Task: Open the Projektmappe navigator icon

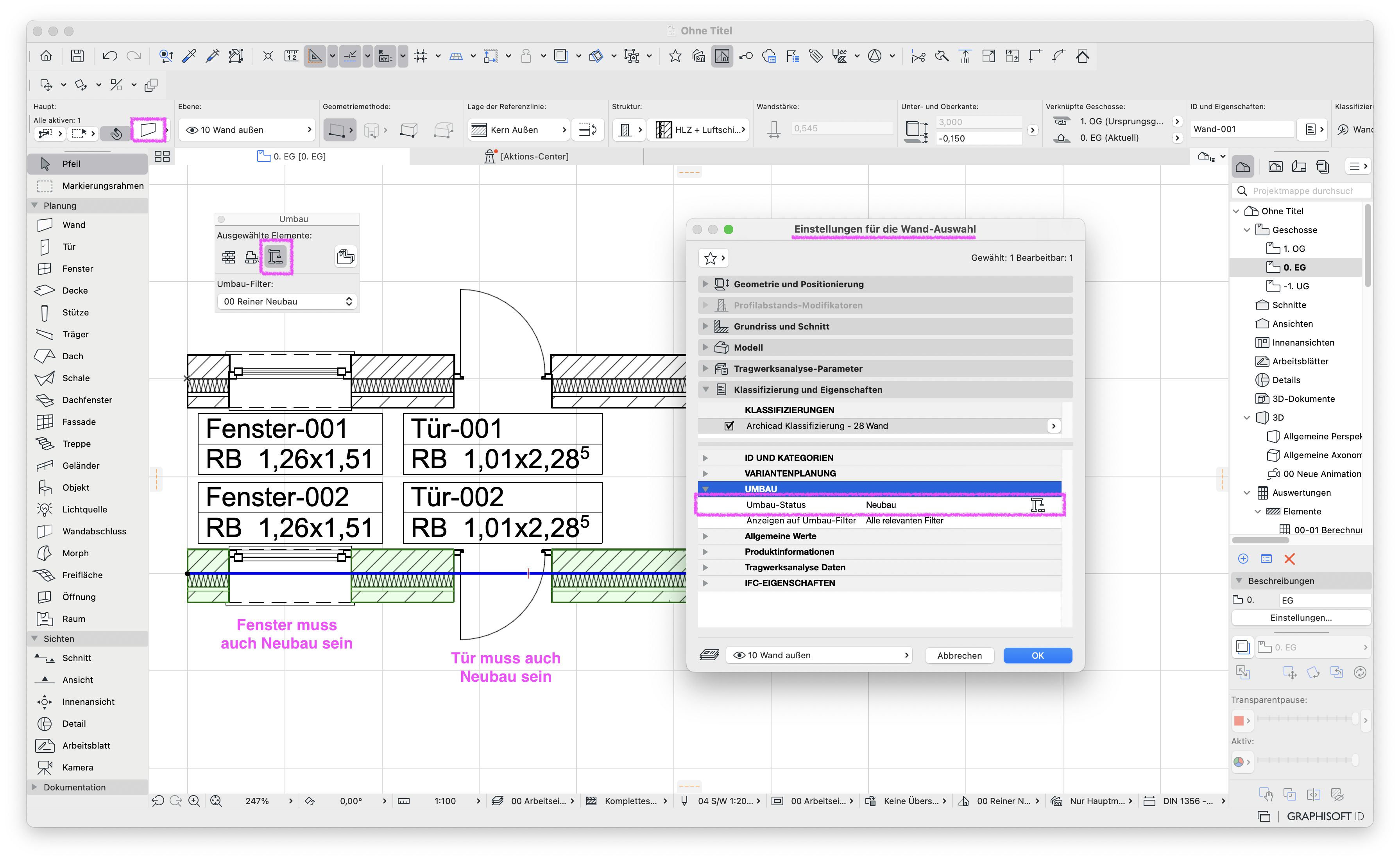Action: 1243,167
